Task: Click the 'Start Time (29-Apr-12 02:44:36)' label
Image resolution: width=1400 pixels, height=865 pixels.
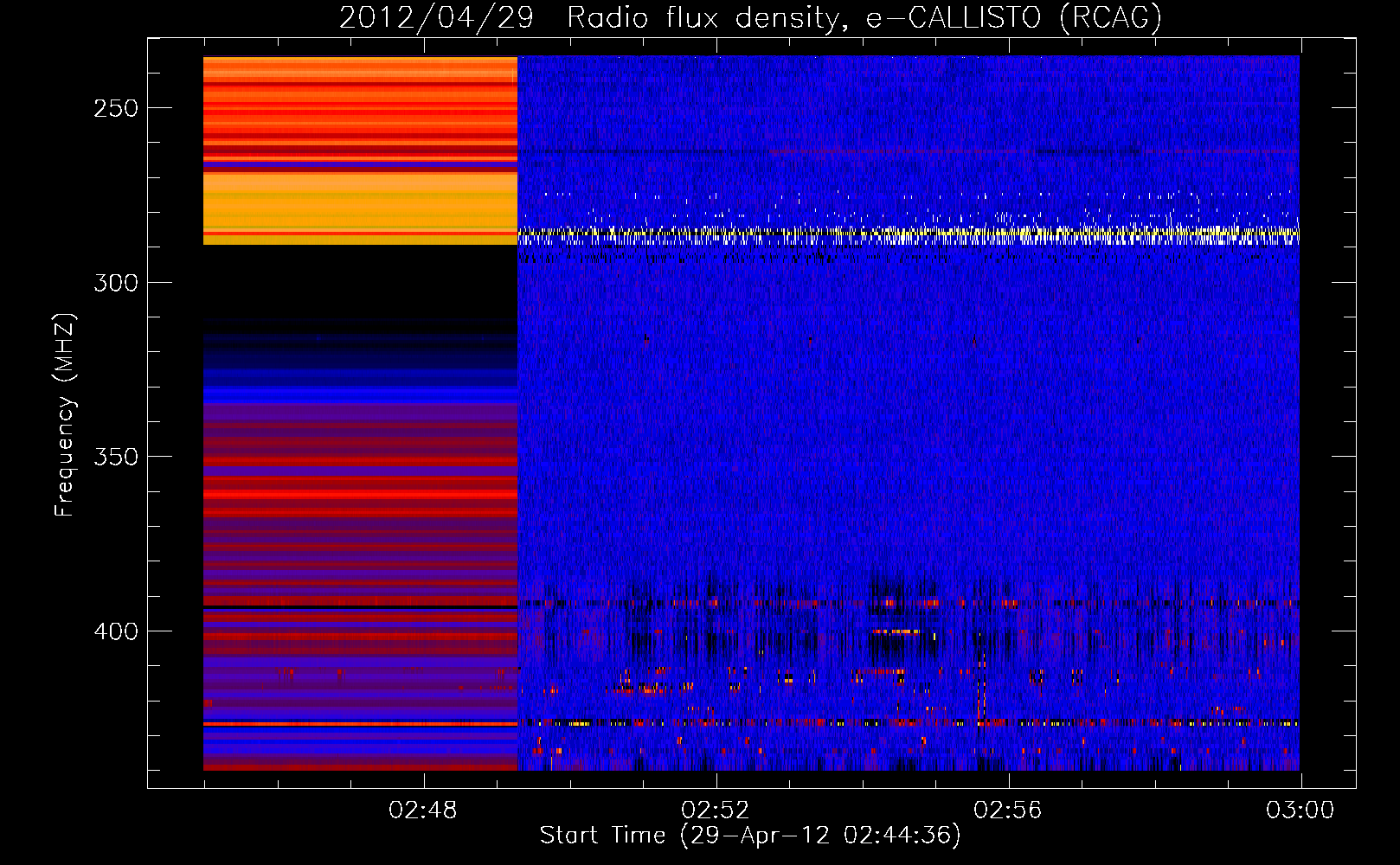Action: tap(750, 836)
